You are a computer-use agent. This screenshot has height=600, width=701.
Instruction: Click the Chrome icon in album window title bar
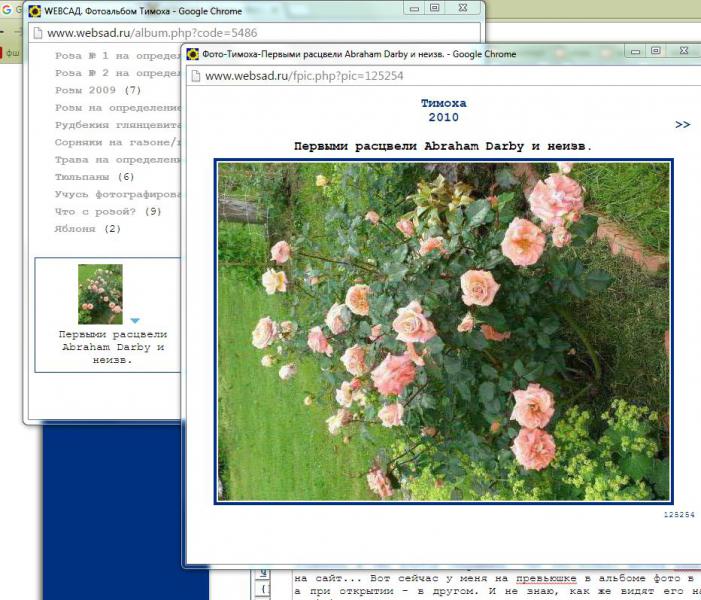pos(34,10)
